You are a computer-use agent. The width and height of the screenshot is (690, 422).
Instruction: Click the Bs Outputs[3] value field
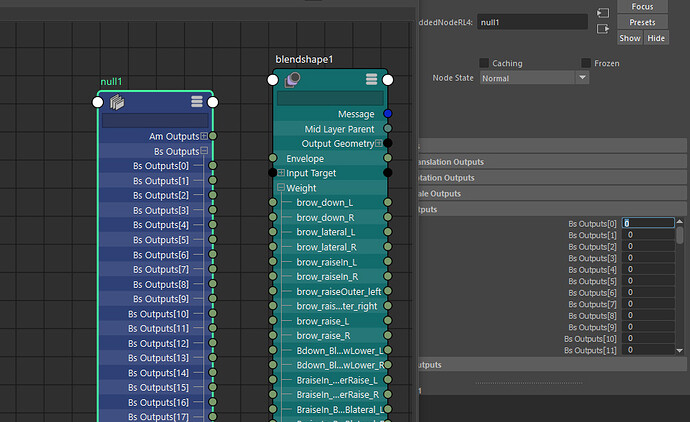pyautogui.click(x=647, y=259)
